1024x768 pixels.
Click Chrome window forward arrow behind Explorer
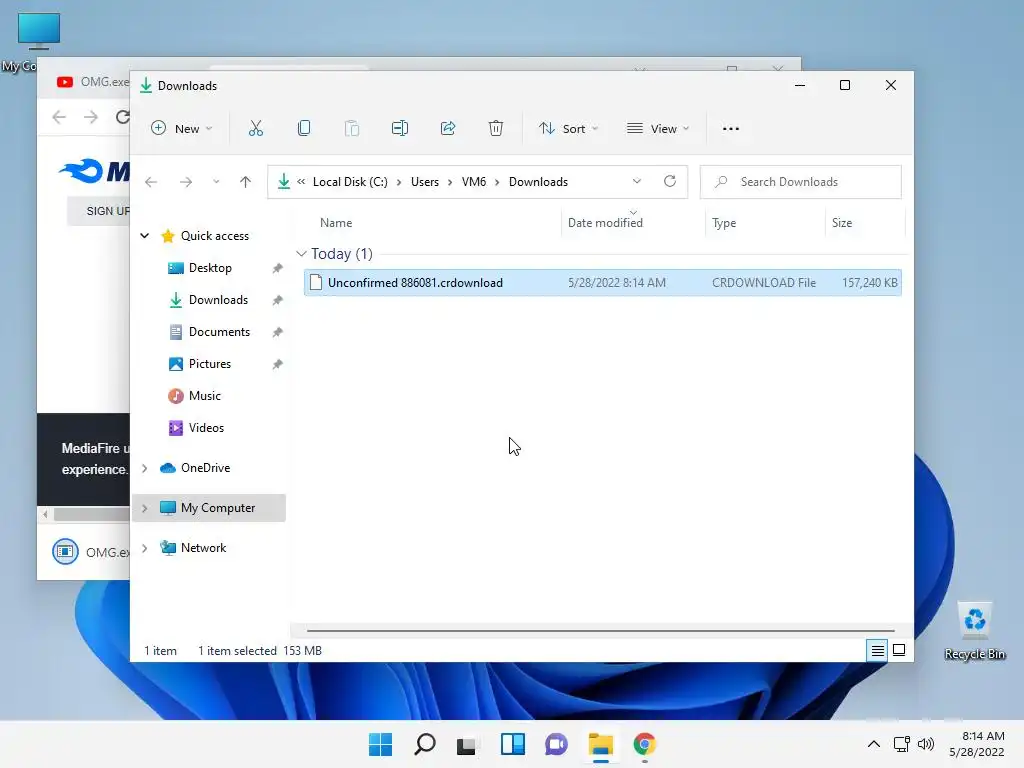point(91,117)
